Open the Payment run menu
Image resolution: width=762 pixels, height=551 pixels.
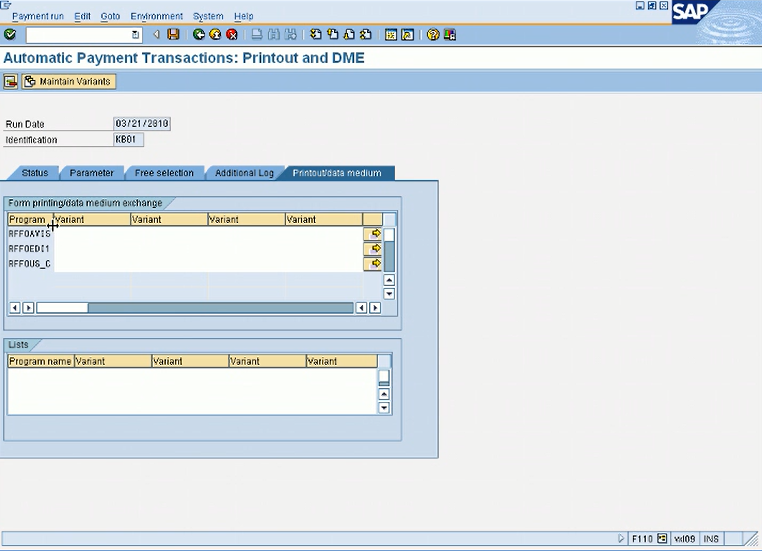point(37,16)
